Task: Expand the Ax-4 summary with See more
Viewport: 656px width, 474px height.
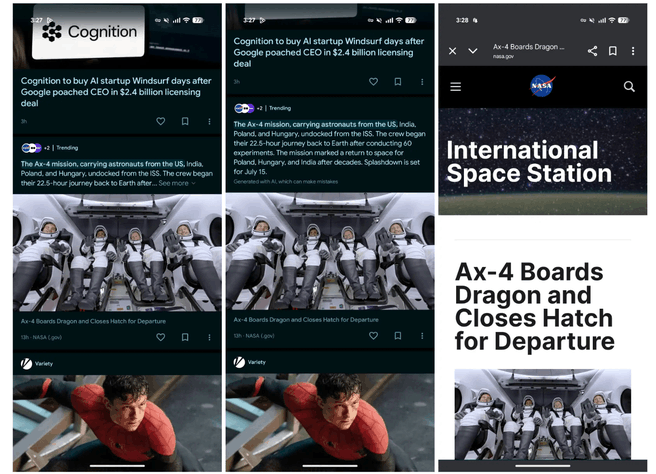Action: 177,183
